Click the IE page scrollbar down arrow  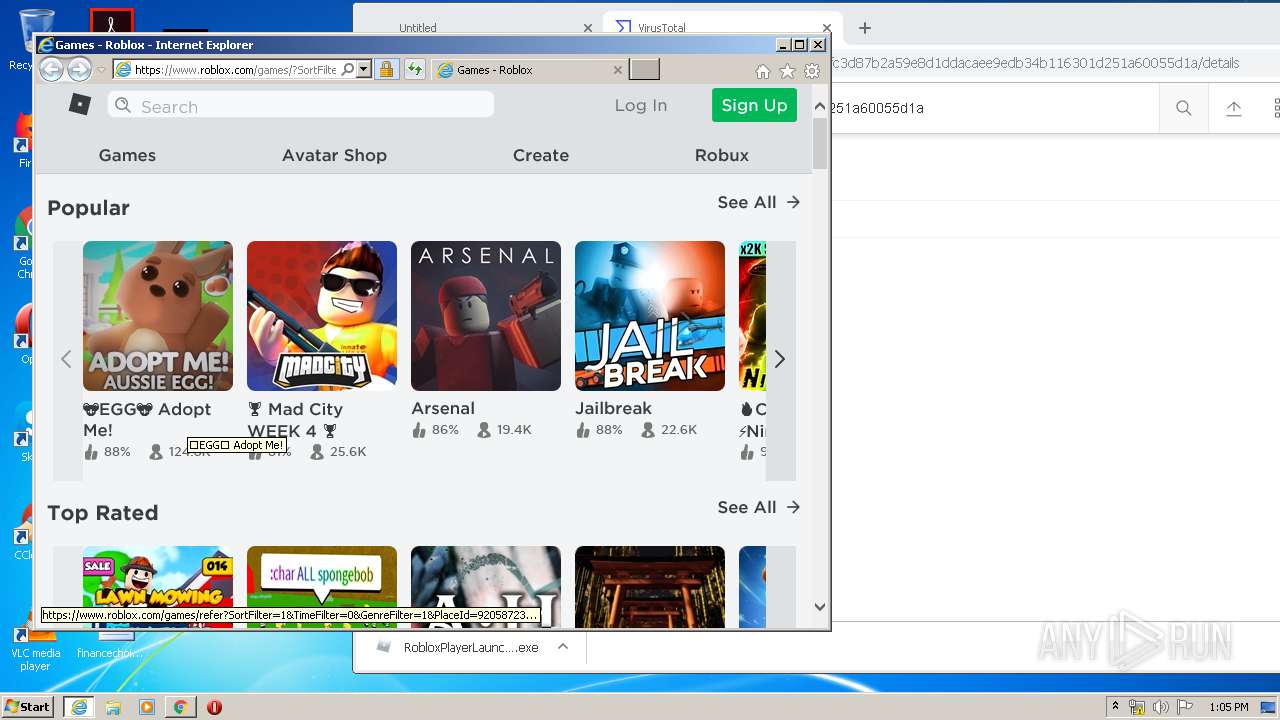(820, 606)
